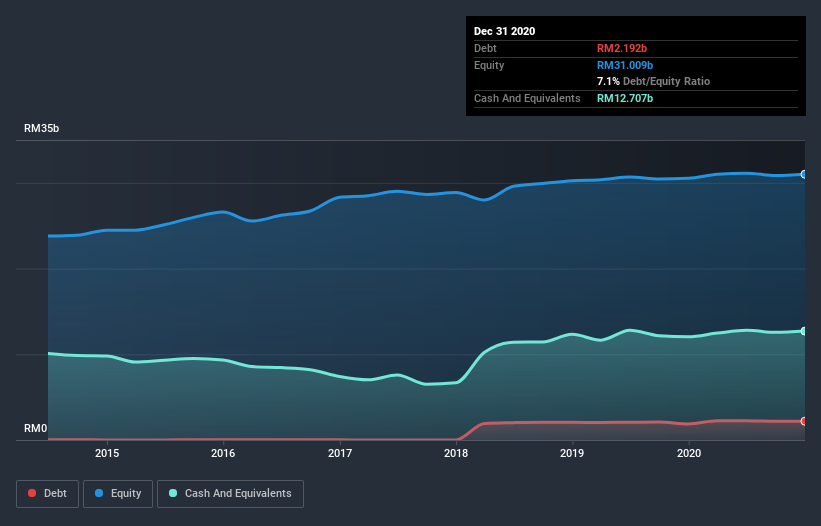Click the teal Cash legend dot
The image size is (821, 526).
pyautogui.click(x=173, y=493)
